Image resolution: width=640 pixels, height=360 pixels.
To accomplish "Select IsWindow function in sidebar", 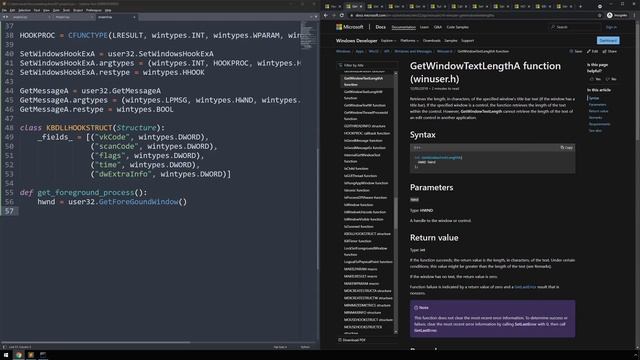I will pos(358,205).
